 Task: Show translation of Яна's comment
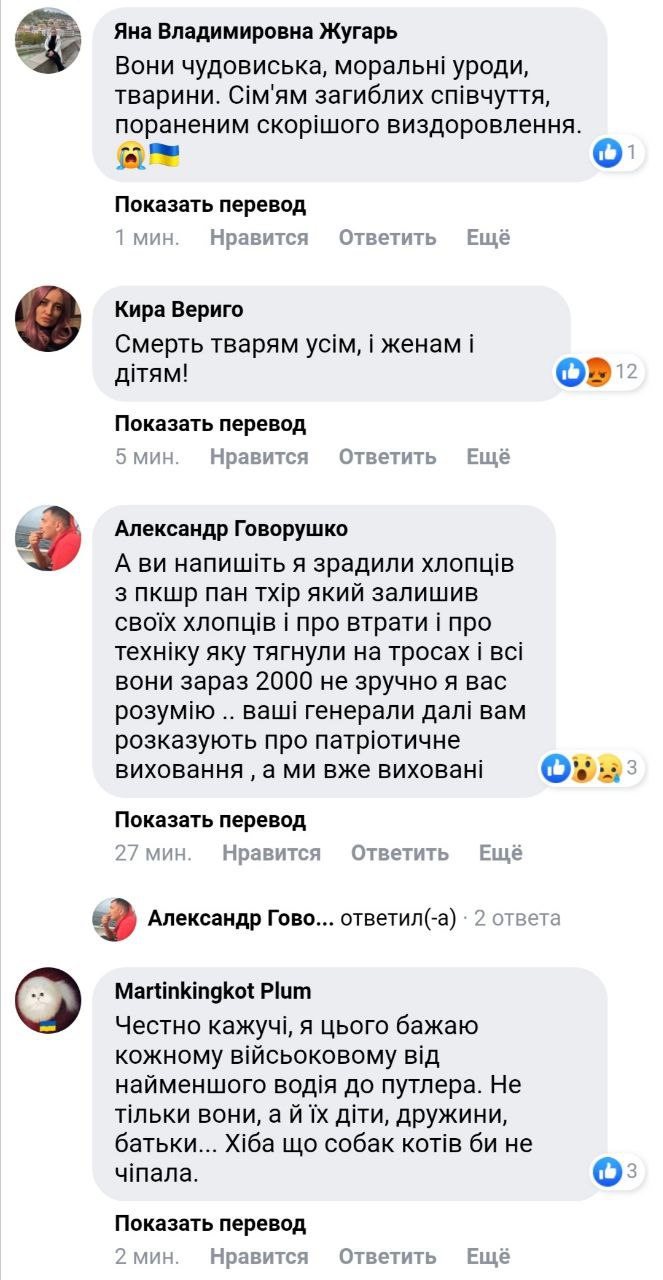pyautogui.click(x=210, y=205)
